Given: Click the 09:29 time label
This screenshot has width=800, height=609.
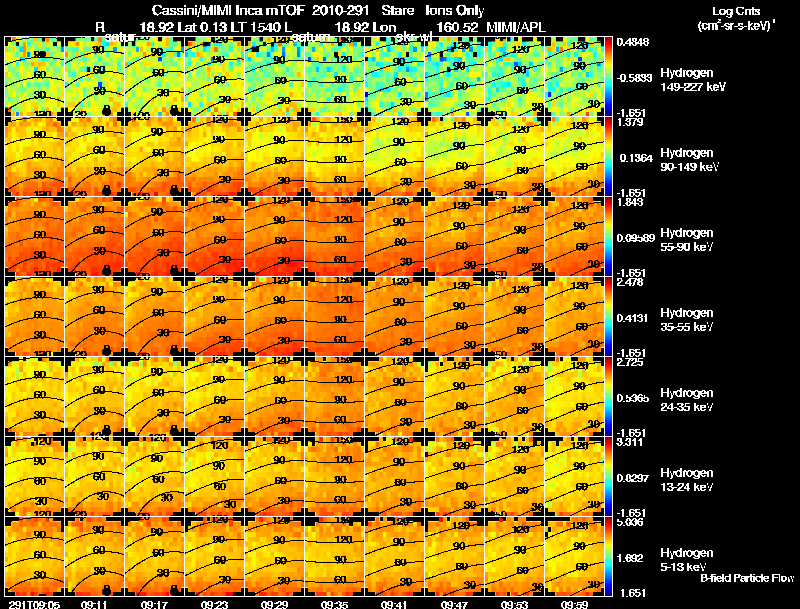Looking at the screenshot, I should [274, 604].
